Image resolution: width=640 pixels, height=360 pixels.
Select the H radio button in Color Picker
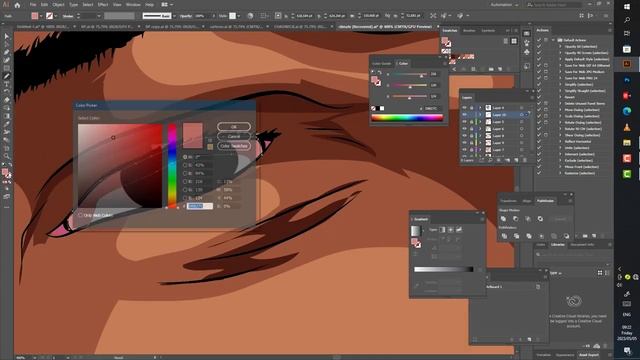tap(185, 157)
